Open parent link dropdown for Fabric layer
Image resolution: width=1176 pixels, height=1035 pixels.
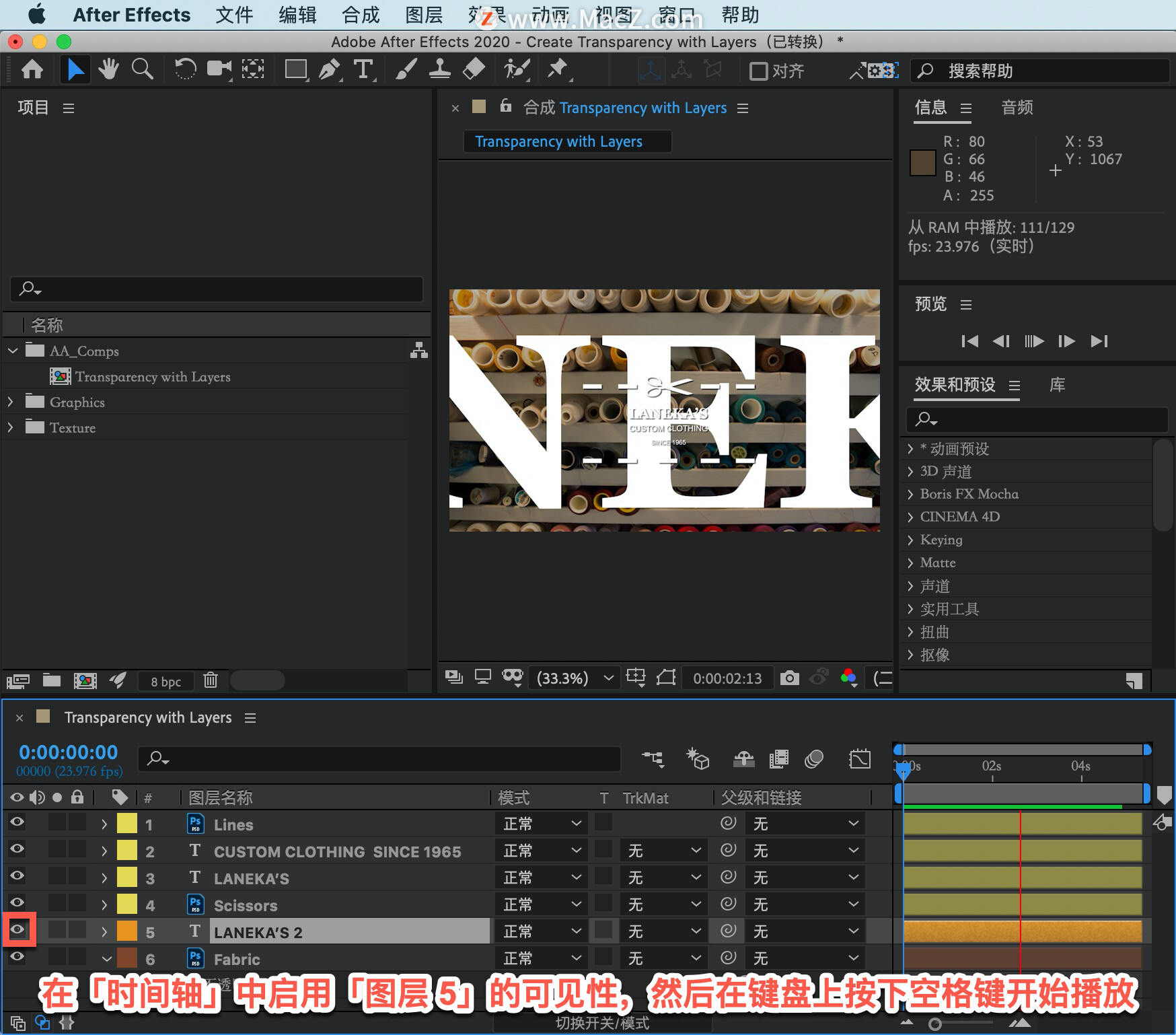[x=805, y=958]
